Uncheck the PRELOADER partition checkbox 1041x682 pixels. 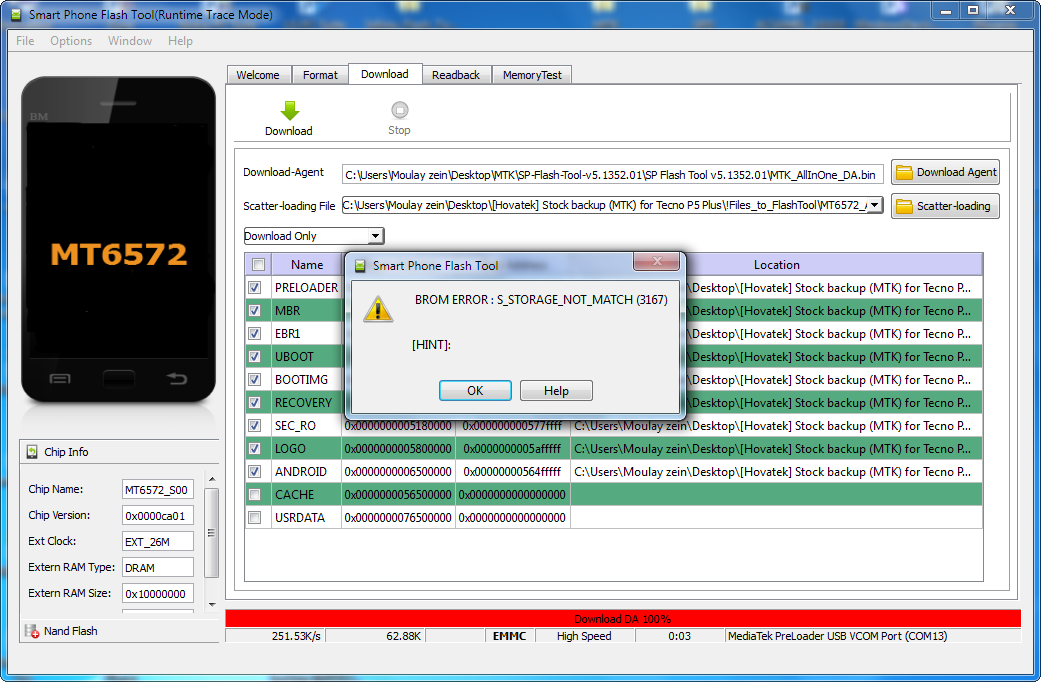254,288
